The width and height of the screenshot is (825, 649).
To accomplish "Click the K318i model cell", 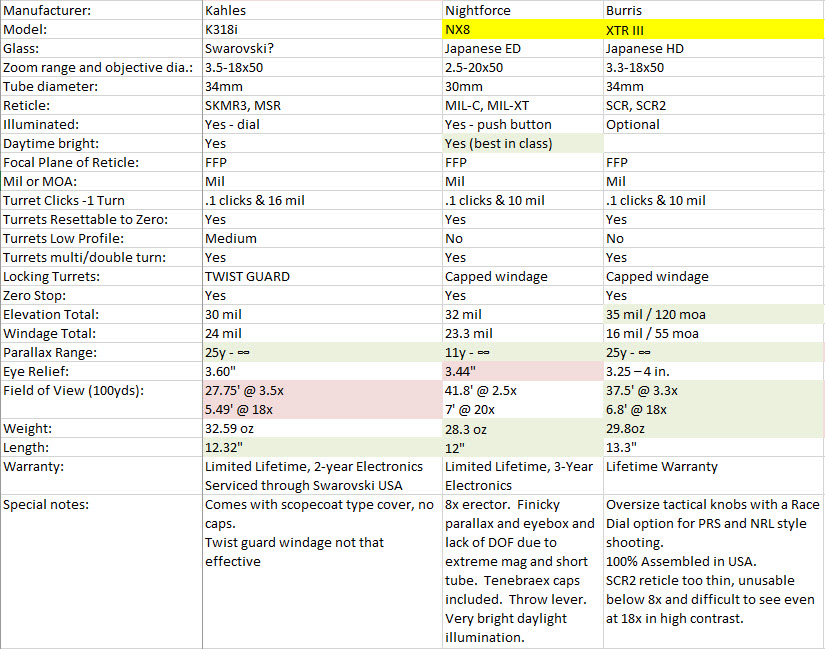I will (320, 30).
